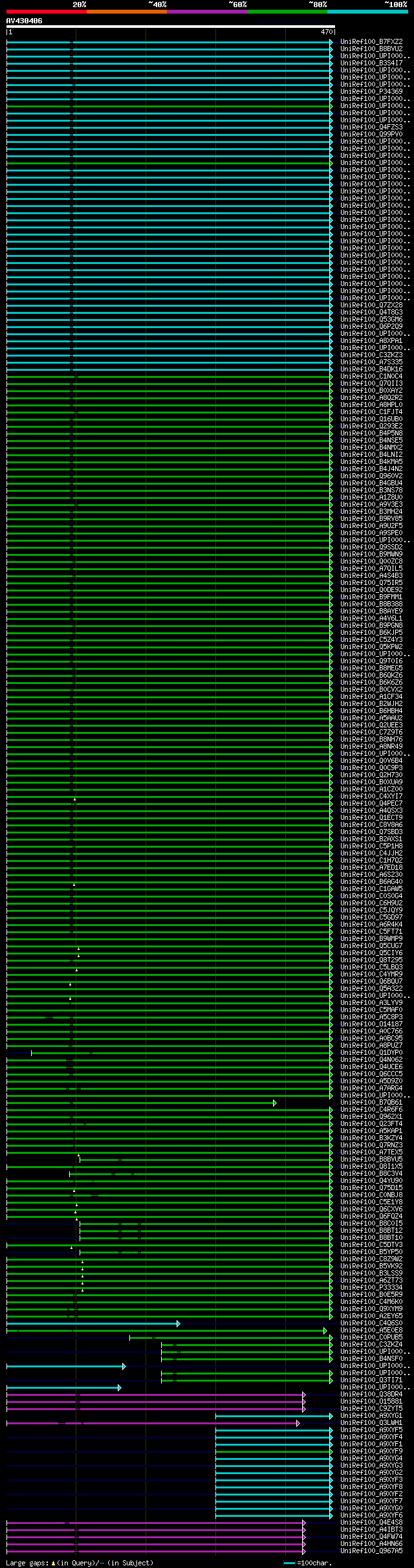This screenshot has width=414, height=1568.
Task: Select hit UniRef100_Q7QII3
Action: point(371,383)
